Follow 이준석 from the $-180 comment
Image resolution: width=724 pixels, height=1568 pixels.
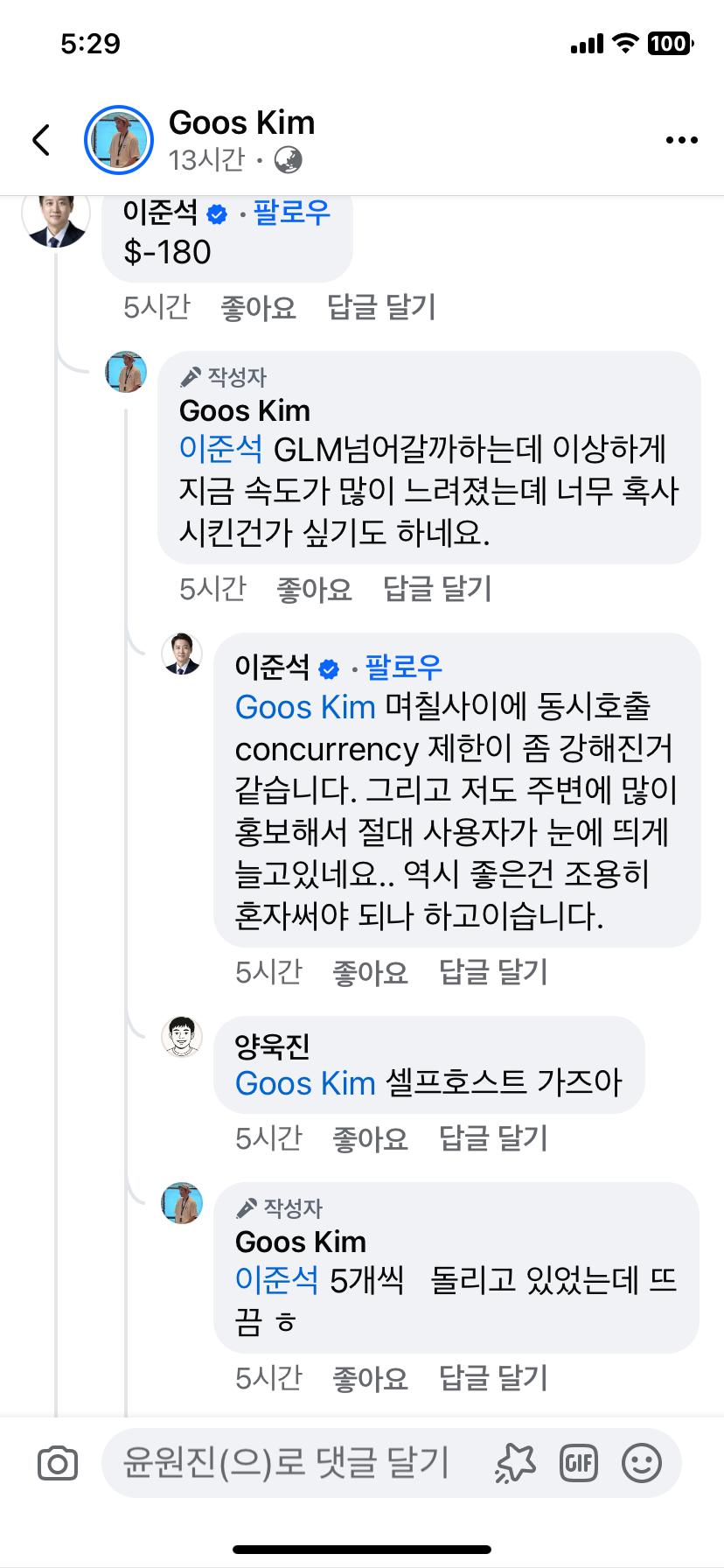coord(291,213)
